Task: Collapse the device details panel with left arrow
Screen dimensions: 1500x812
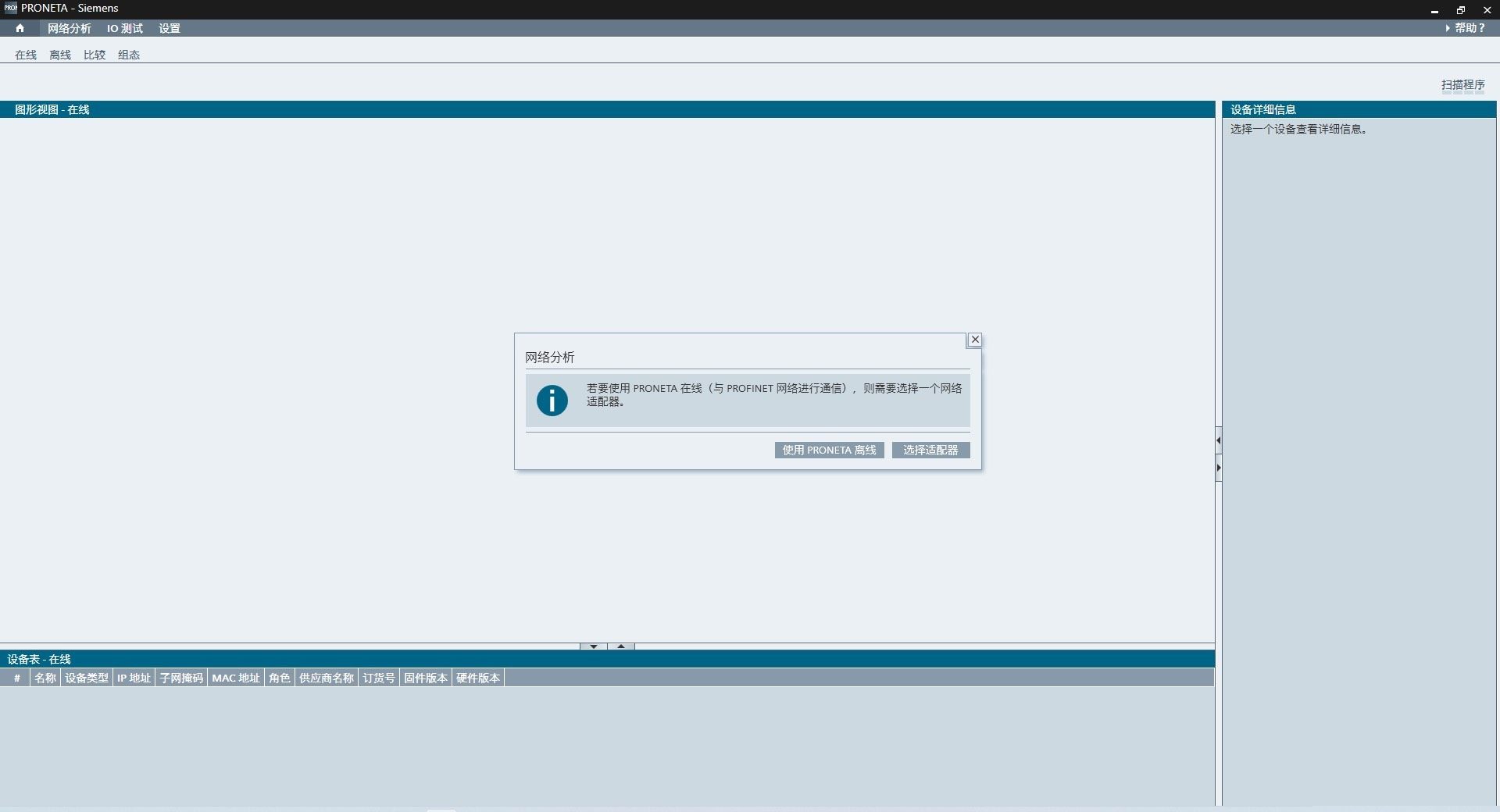Action: (1219, 440)
